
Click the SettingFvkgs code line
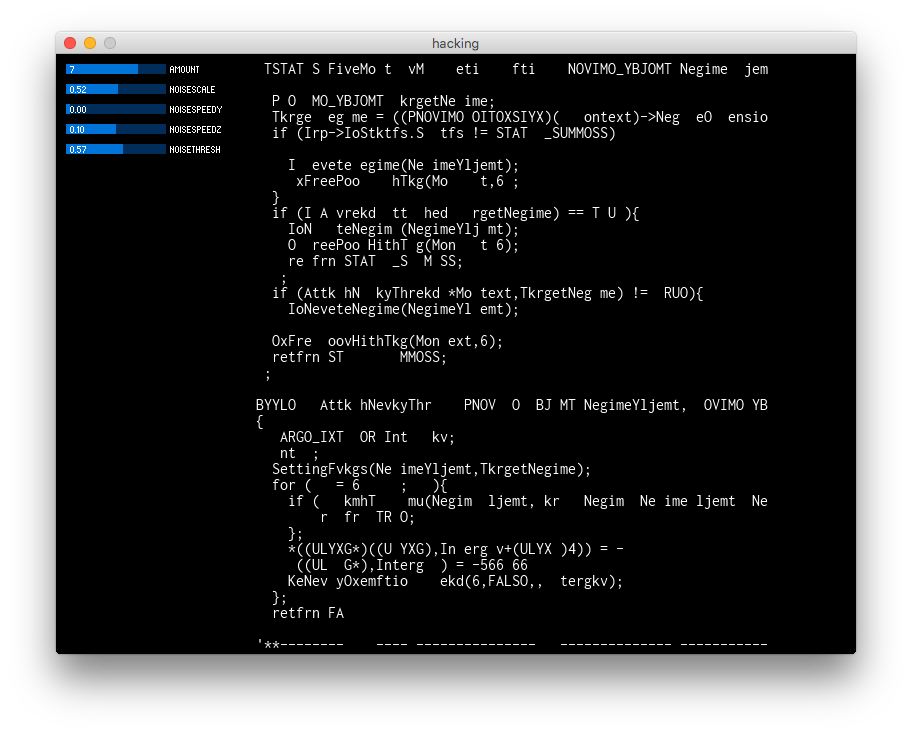(x=431, y=469)
